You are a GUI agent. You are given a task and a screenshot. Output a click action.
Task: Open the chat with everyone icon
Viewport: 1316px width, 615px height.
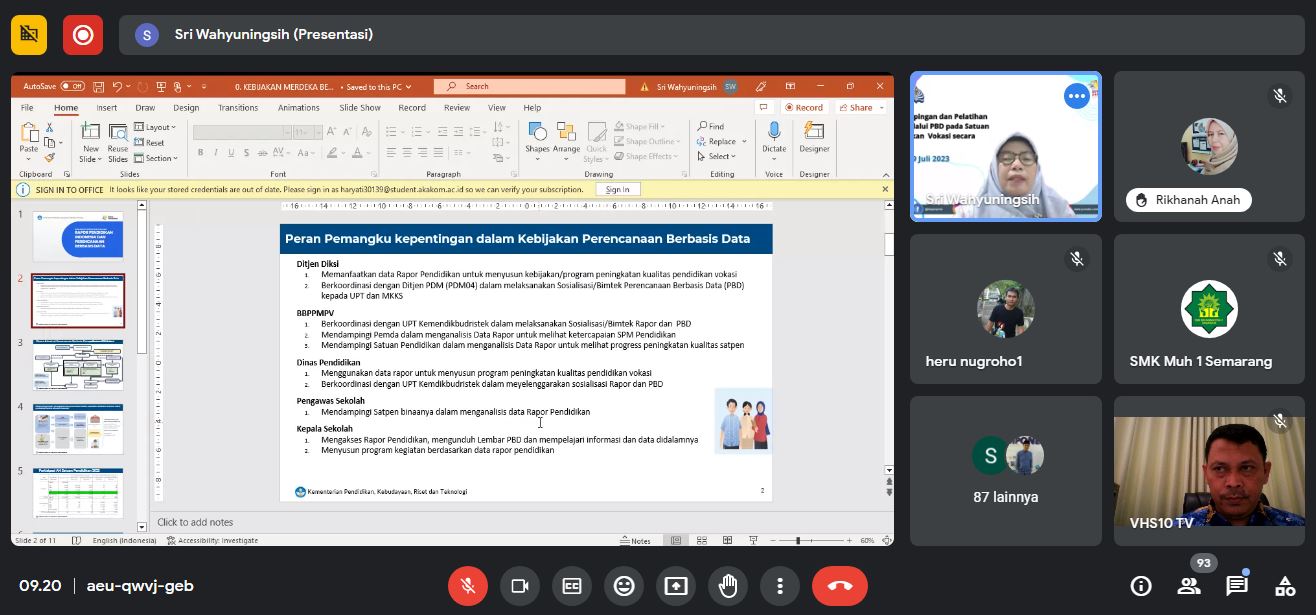point(1237,586)
